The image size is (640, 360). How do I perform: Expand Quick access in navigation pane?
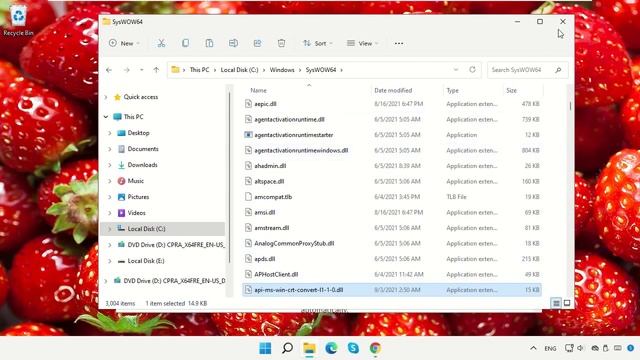coord(106,97)
